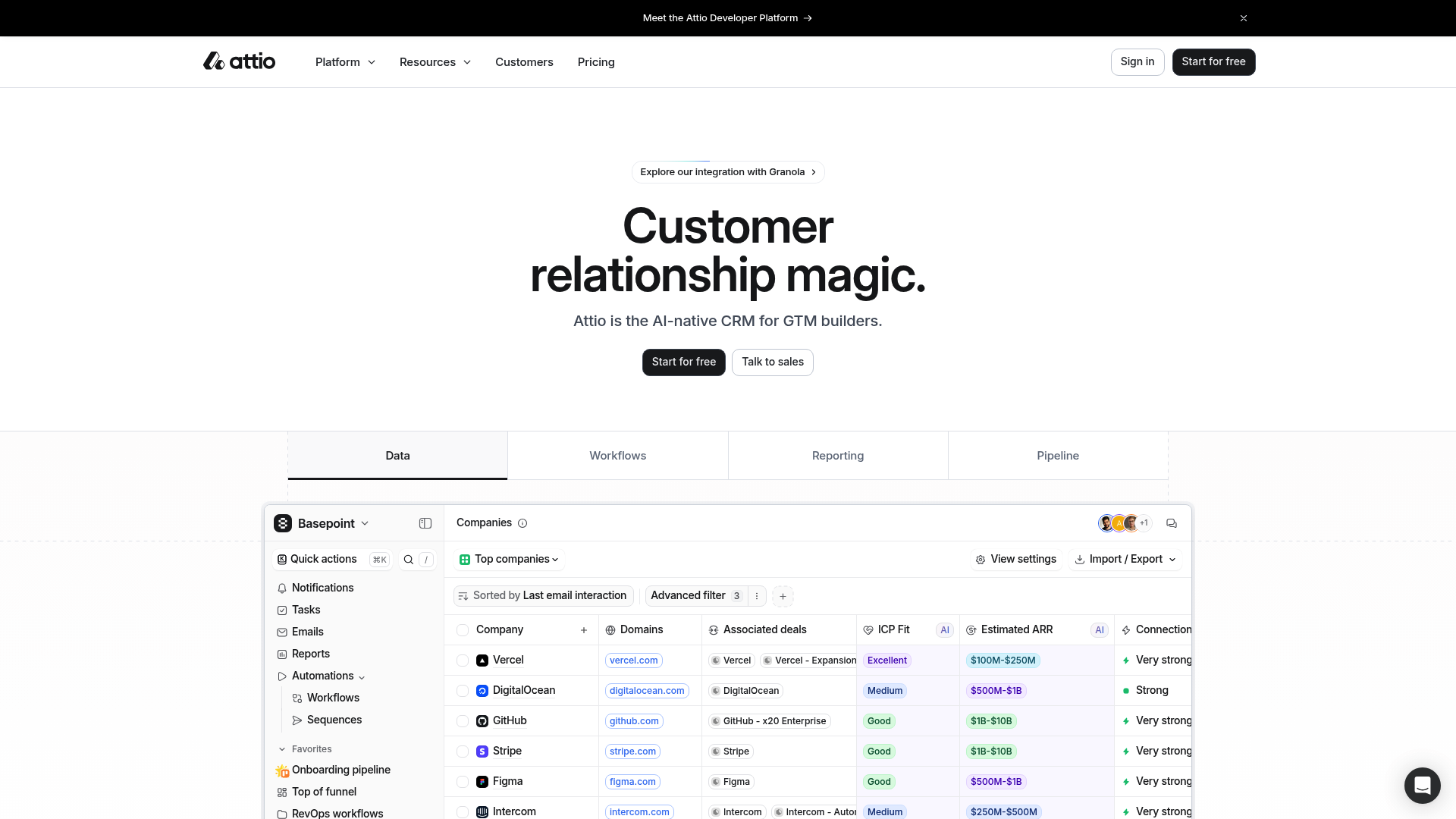Open the Advanced filter control
This screenshot has height=819, width=1456.
tap(696, 596)
